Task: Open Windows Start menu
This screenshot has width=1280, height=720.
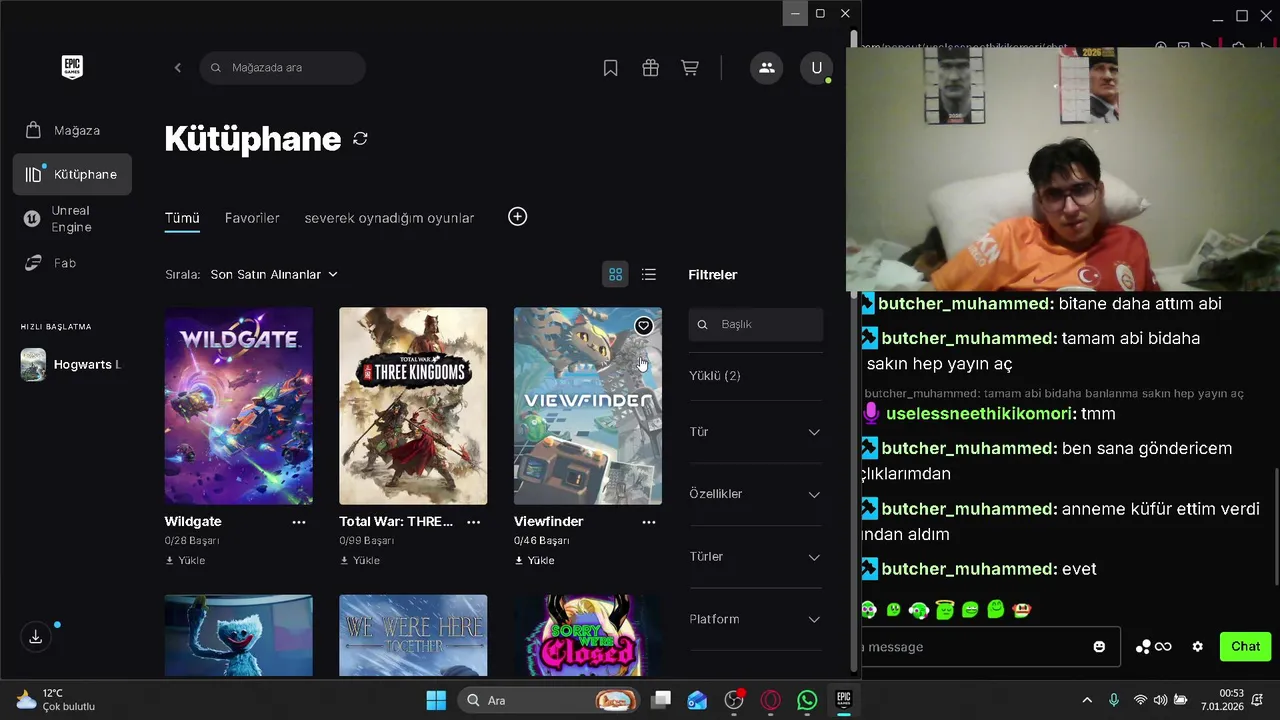Action: [436, 700]
